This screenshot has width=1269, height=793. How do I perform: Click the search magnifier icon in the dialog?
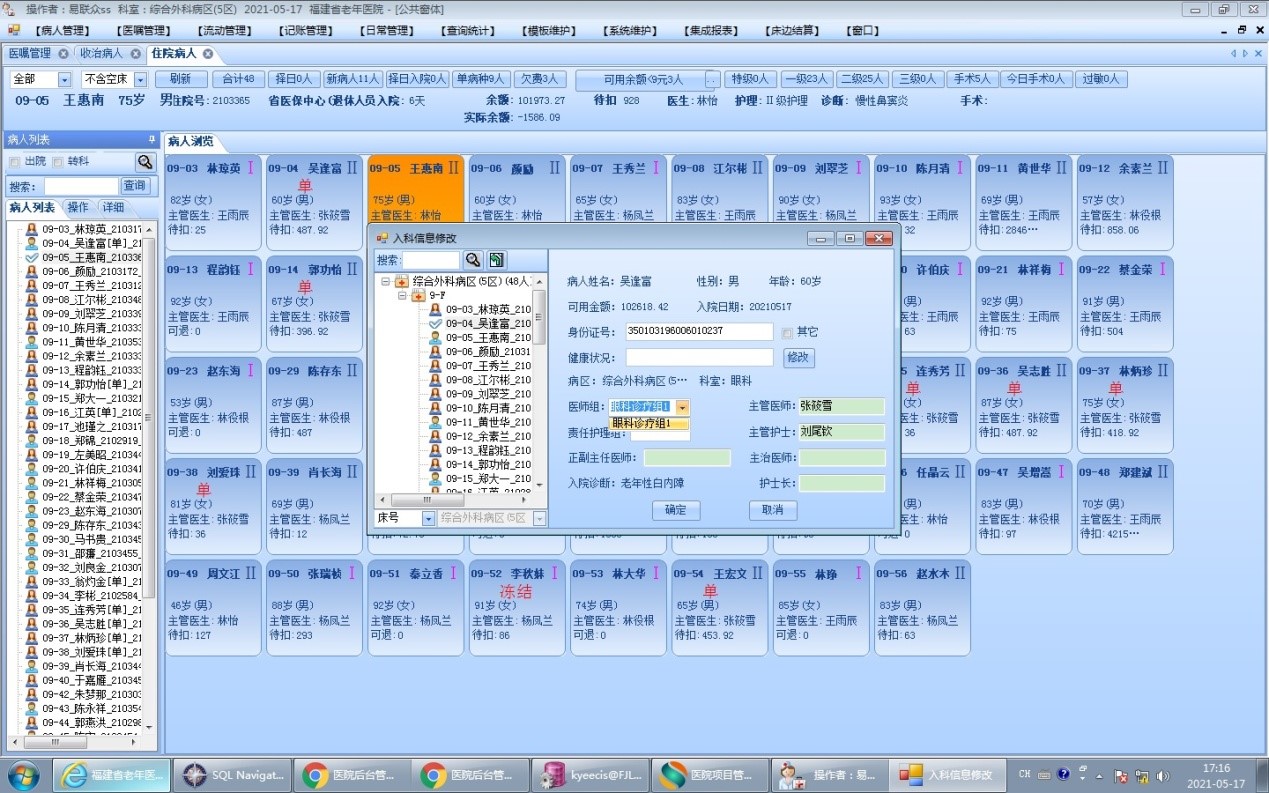[x=473, y=260]
